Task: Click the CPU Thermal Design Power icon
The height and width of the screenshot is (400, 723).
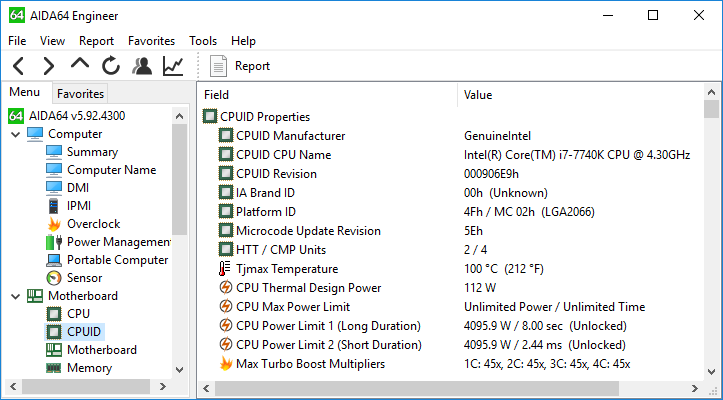Action: pyautogui.click(x=225, y=288)
